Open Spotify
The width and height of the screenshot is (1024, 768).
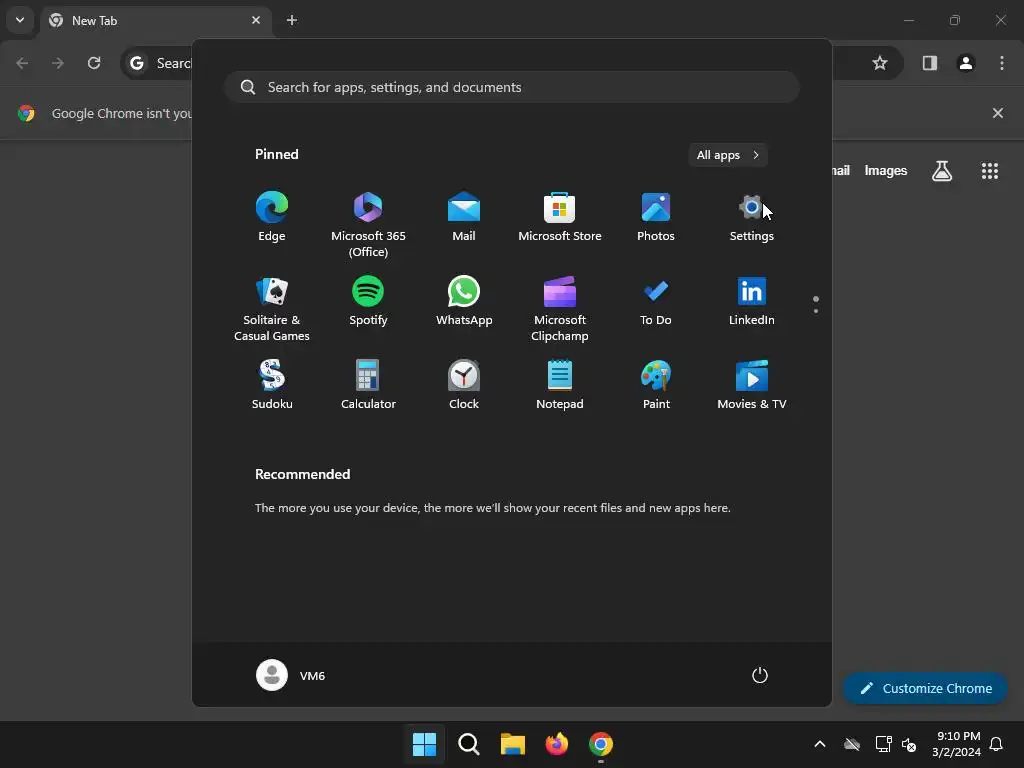tap(368, 302)
